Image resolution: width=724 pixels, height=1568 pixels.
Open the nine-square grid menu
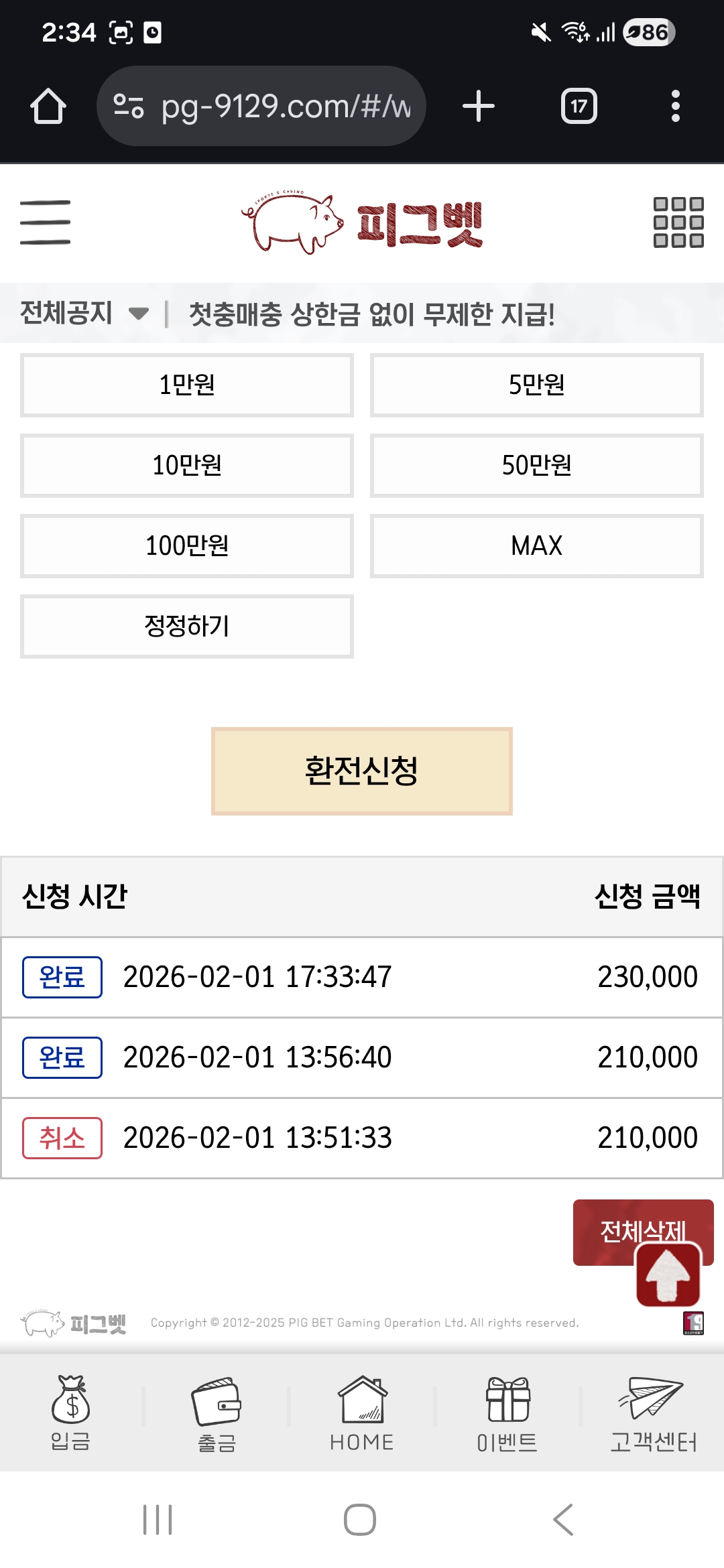click(x=678, y=222)
